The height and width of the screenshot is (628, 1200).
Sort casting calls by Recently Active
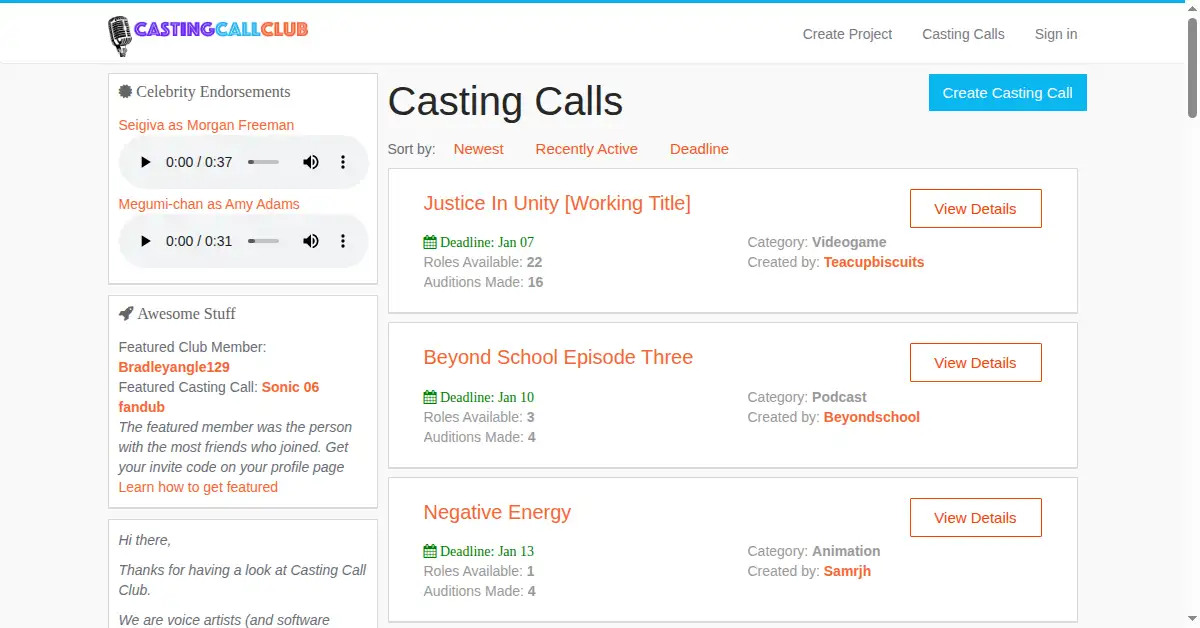(x=586, y=149)
